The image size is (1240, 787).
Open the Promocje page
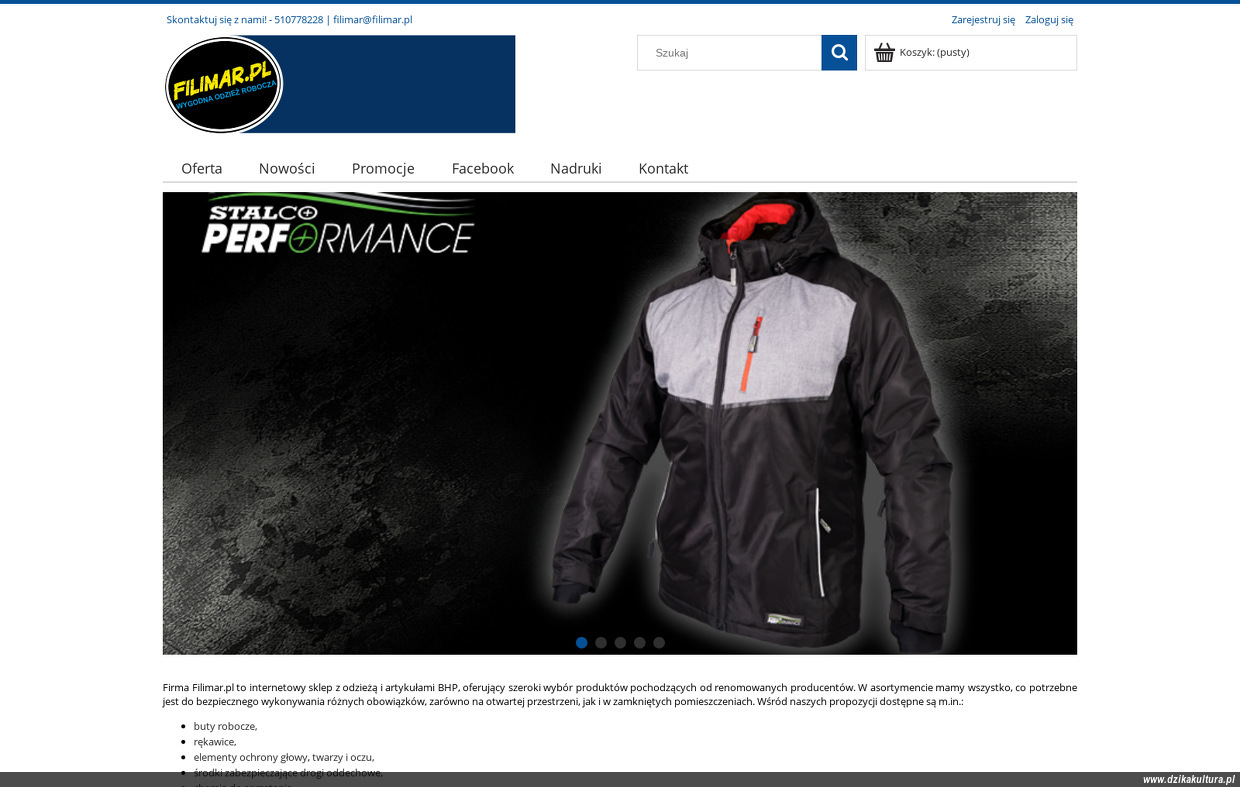tap(383, 168)
